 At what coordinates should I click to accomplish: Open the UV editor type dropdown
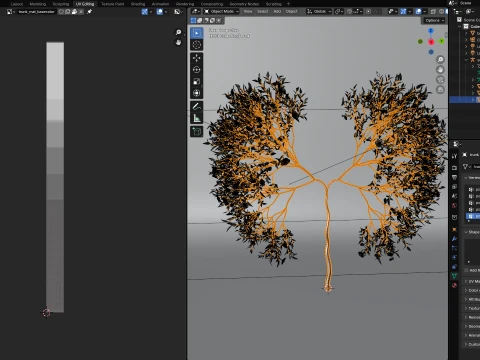[x=11, y=12]
